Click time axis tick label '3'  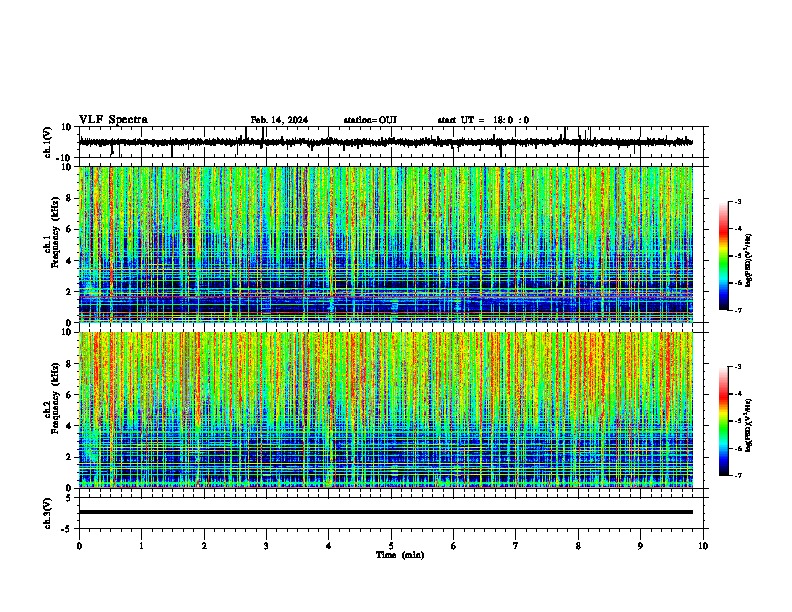point(266,546)
